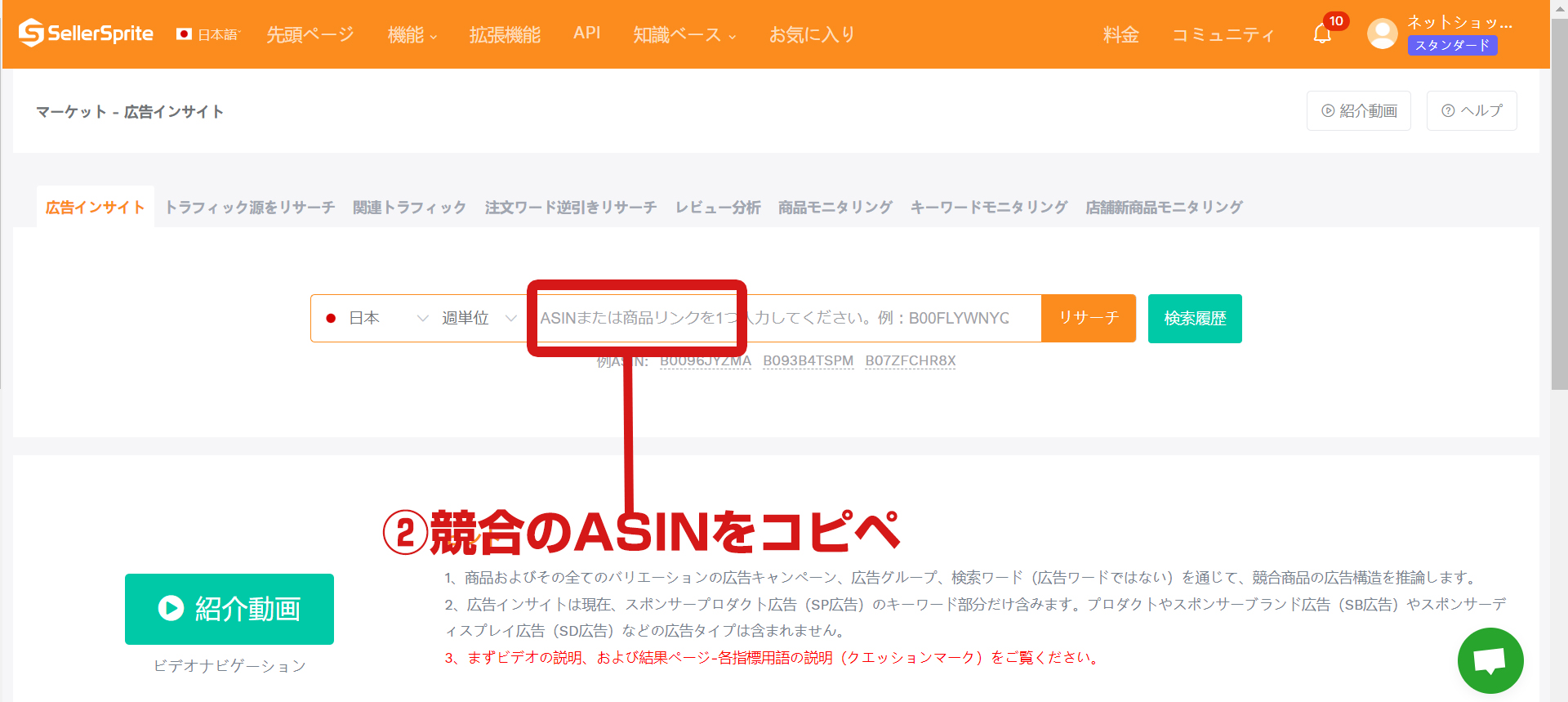This screenshot has height=702, width=1568.
Task: Open the 日本 marketplace dropdown
Action: click(376, 318)
